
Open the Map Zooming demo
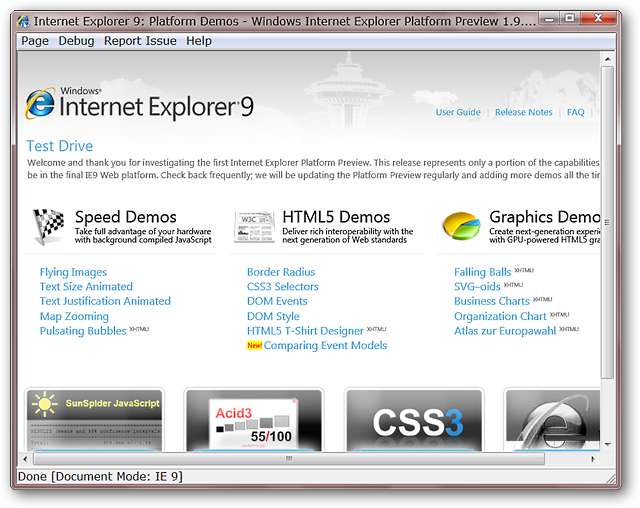point(74,316)
